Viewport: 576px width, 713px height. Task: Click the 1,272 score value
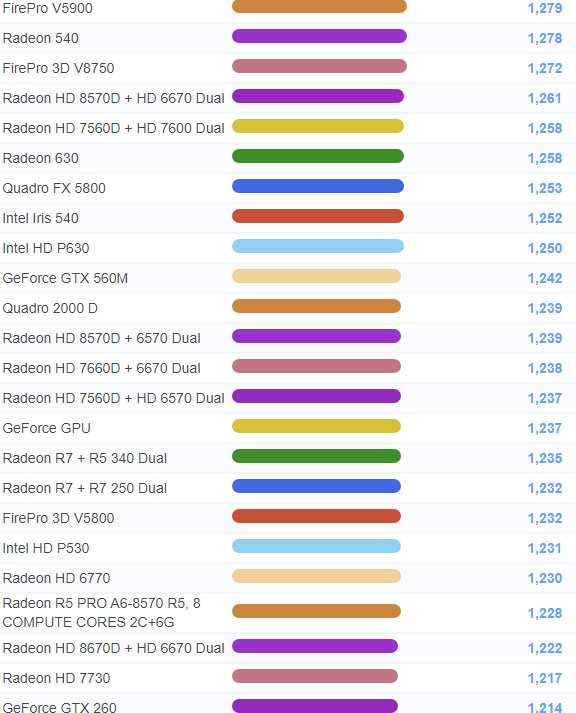coord(545,68)
